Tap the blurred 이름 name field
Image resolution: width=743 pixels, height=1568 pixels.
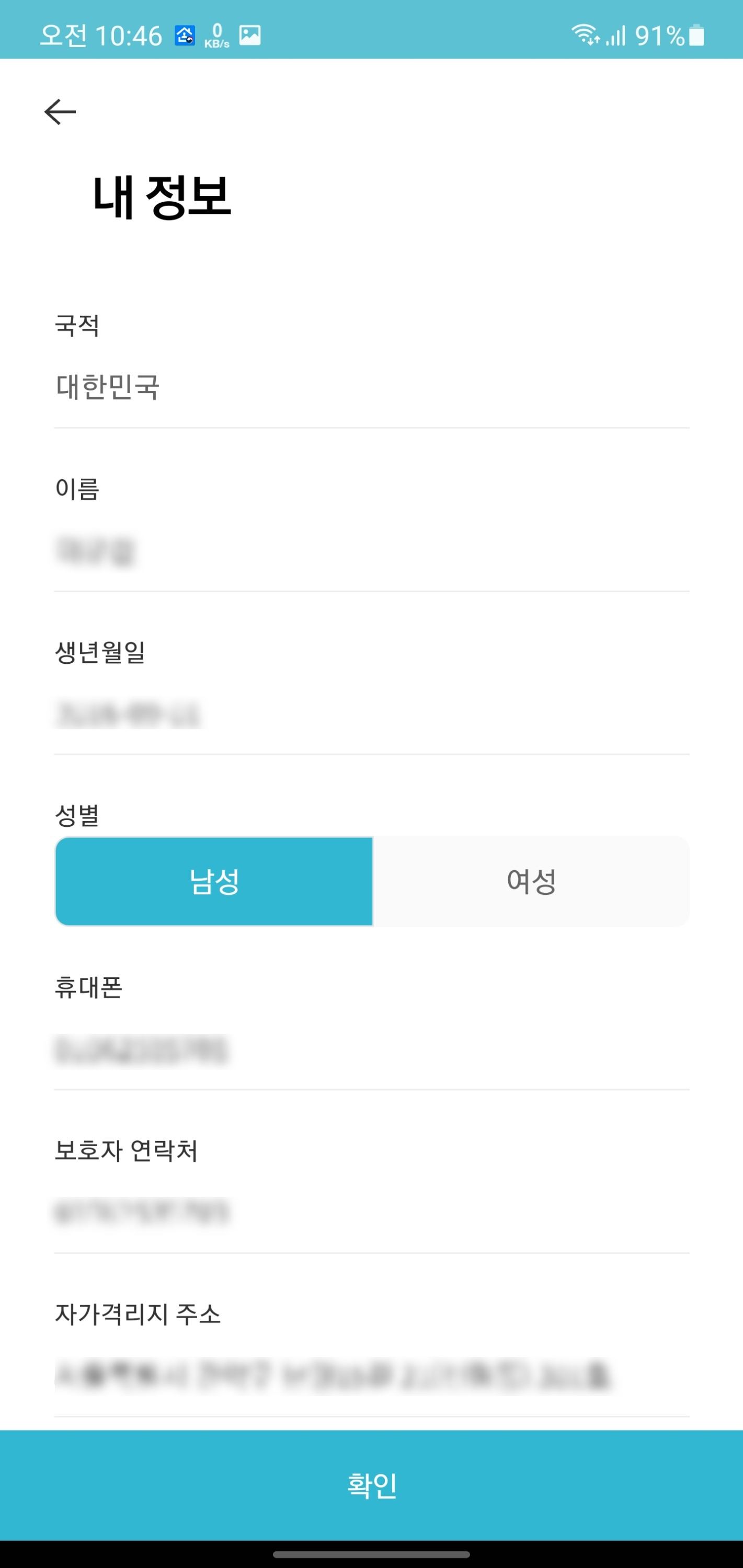371,551
